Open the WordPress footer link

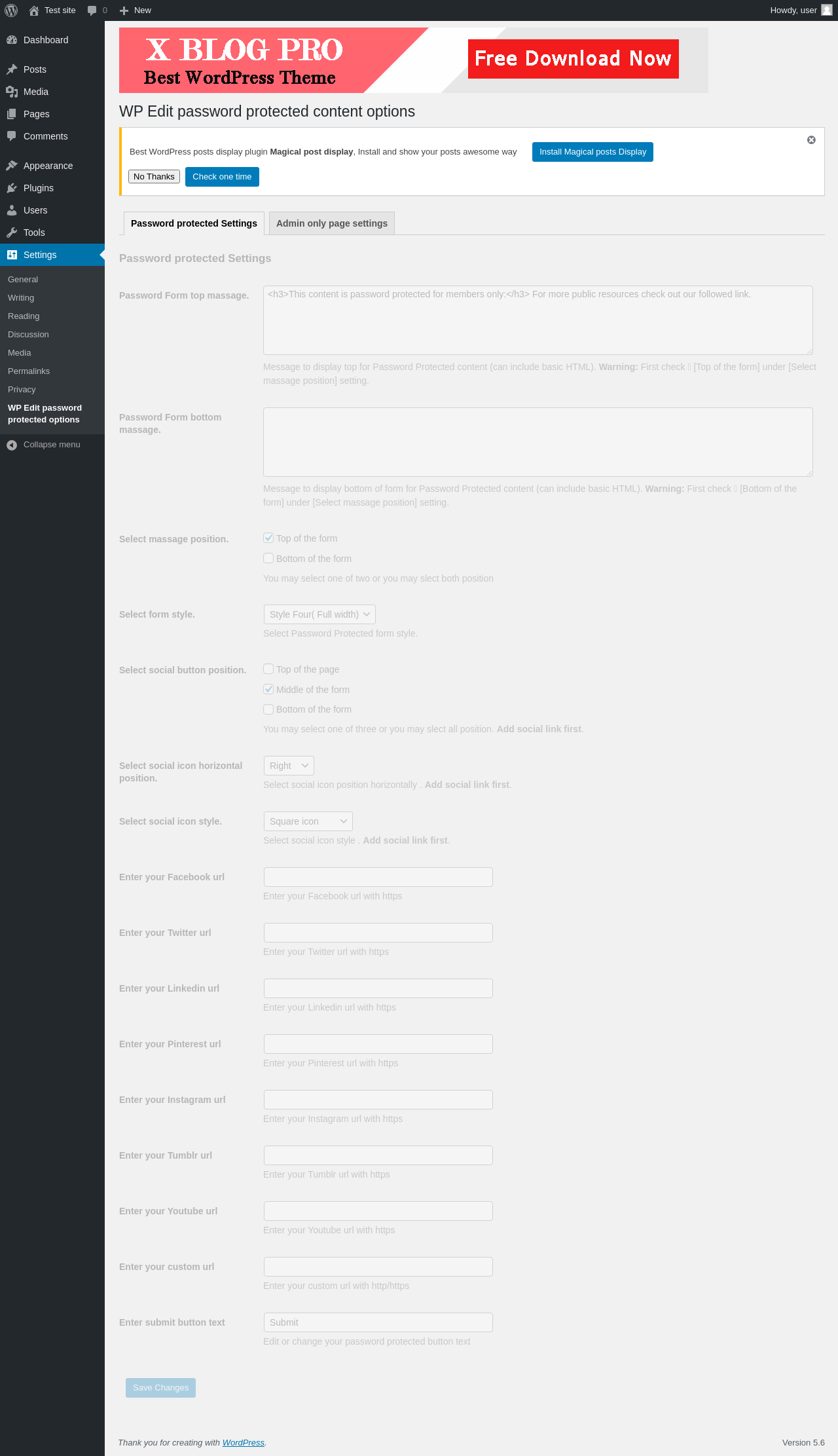(244, 1442)
